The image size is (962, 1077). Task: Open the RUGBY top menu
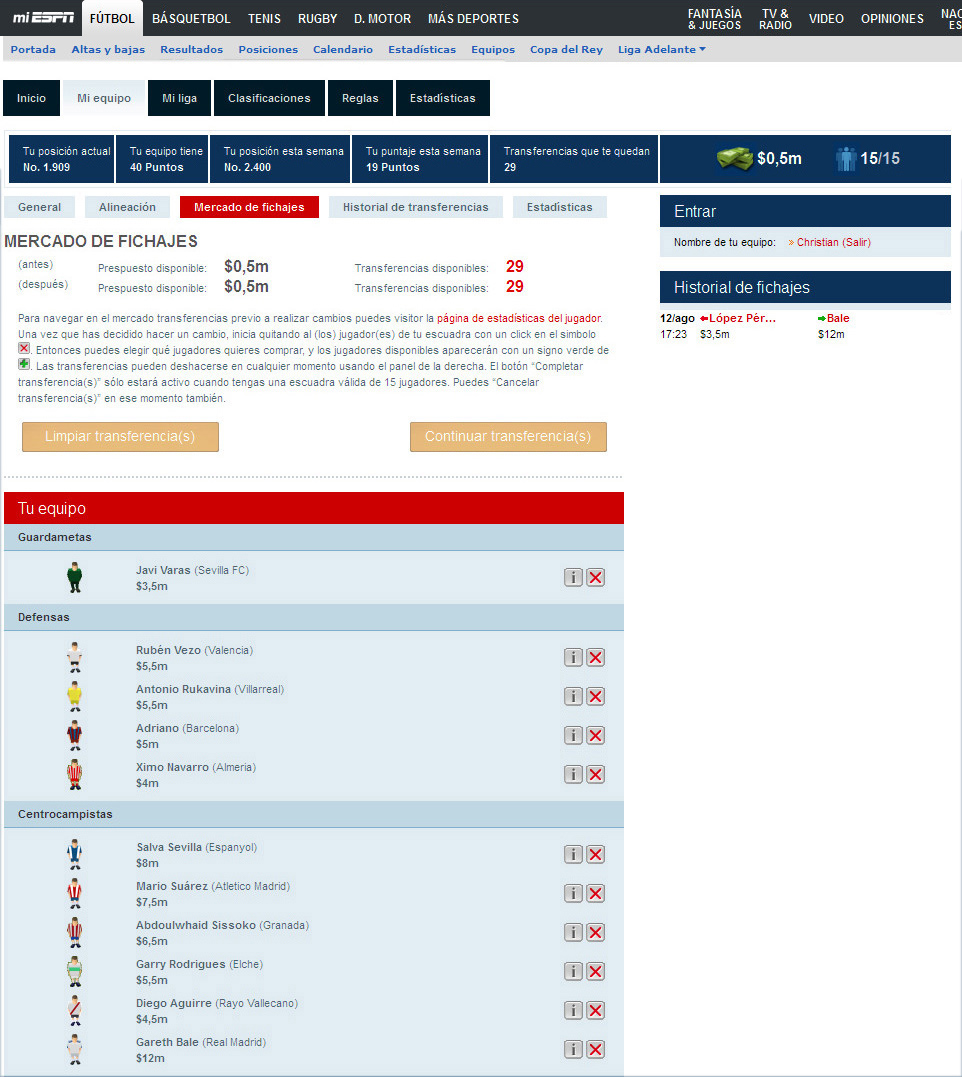coord(317,19)
